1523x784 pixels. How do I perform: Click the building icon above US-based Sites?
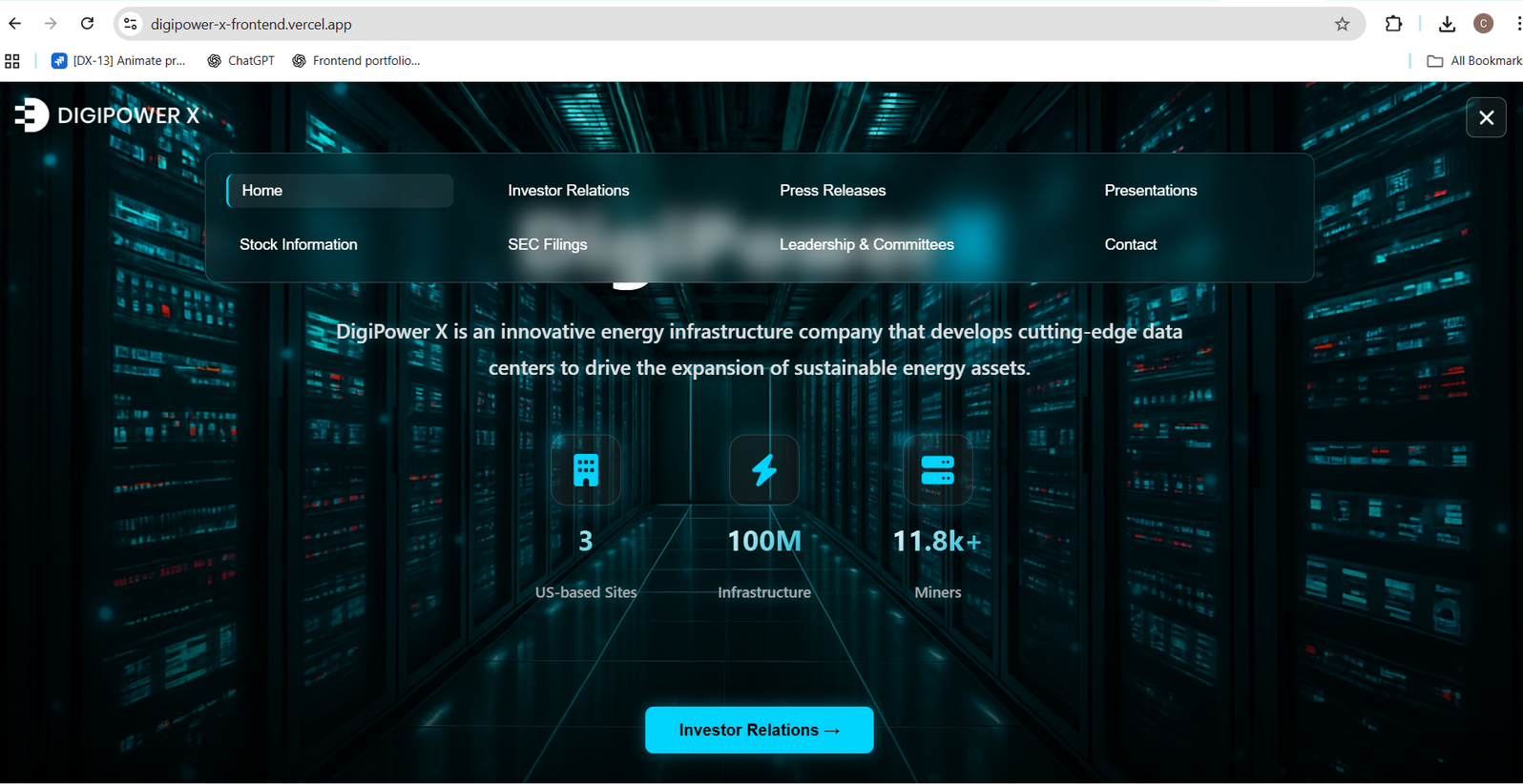(x=586, y=470)
